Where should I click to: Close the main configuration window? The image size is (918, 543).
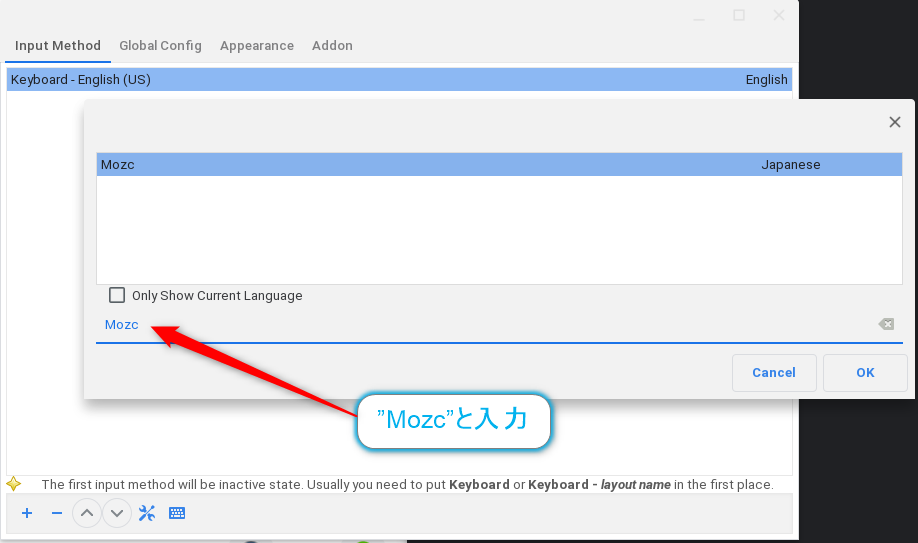(x=779, y=15)
